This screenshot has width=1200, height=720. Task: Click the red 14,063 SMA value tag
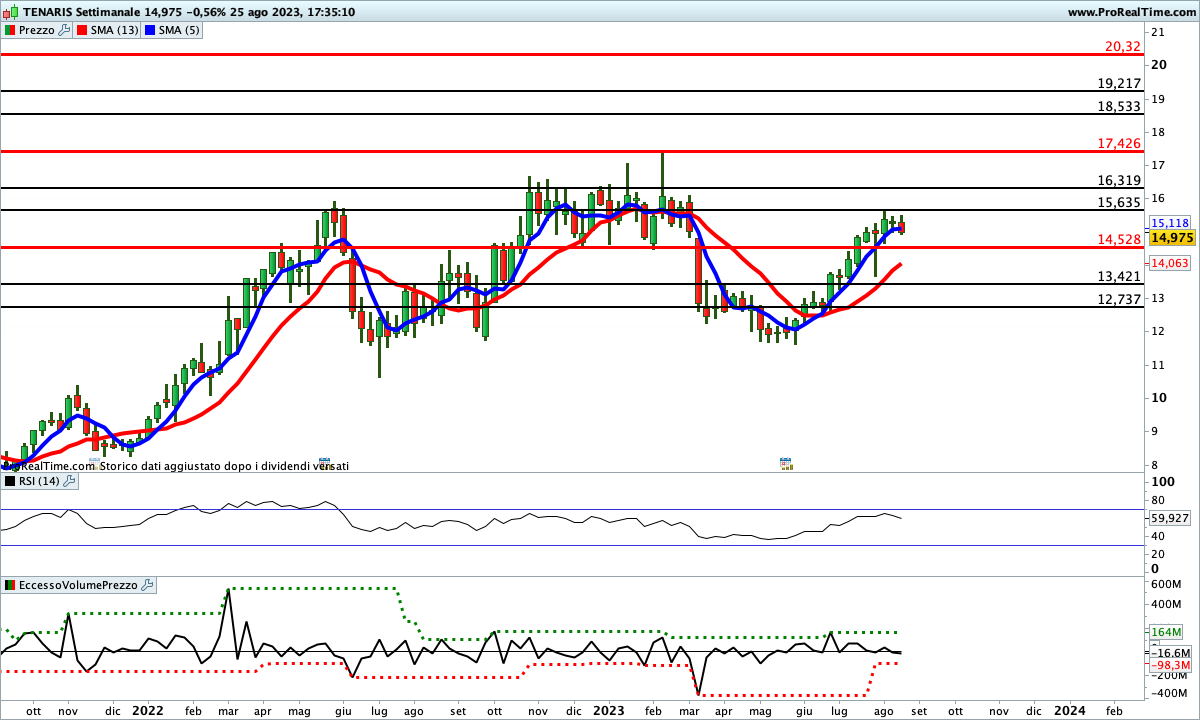tap(1169, 263)
